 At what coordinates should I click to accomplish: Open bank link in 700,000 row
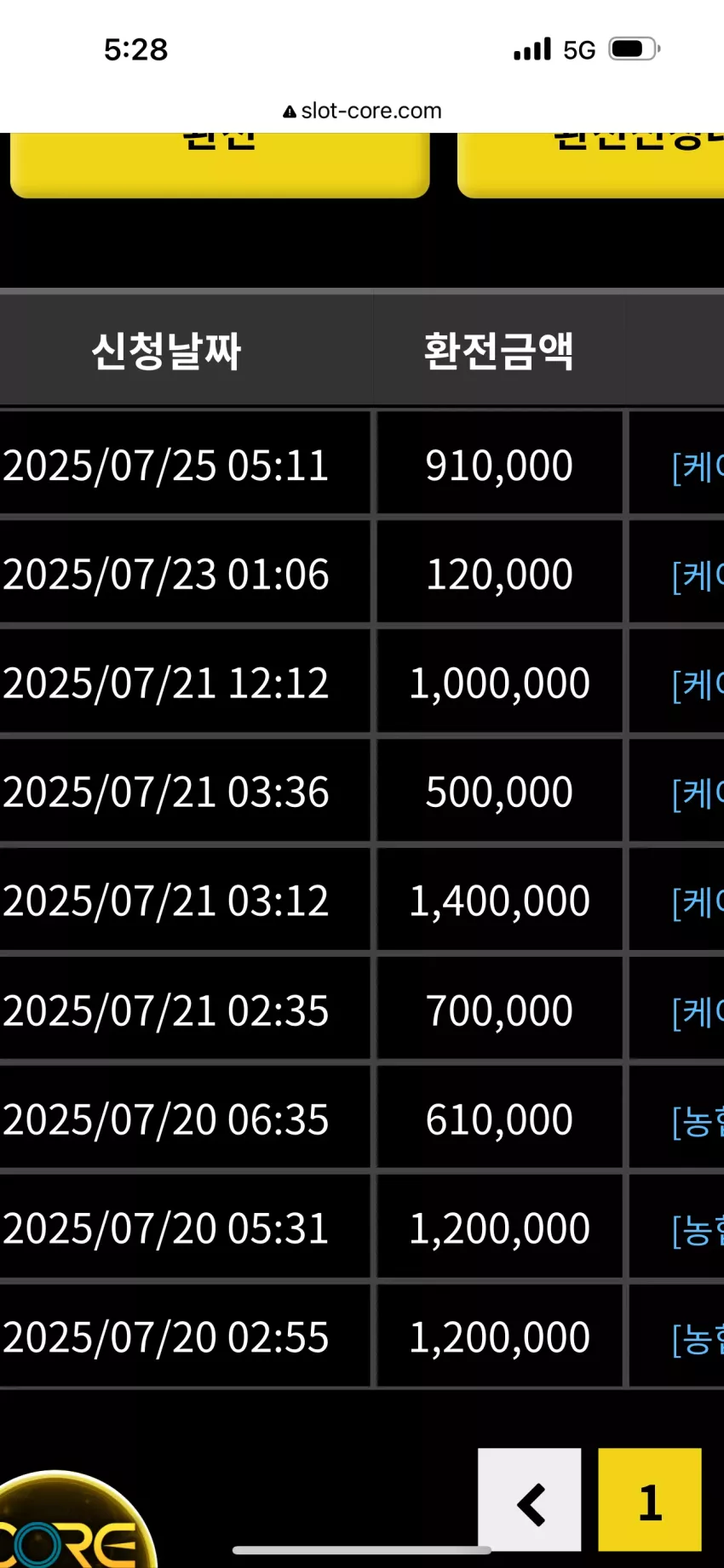pyautogui.click(x=698, y=1011)
